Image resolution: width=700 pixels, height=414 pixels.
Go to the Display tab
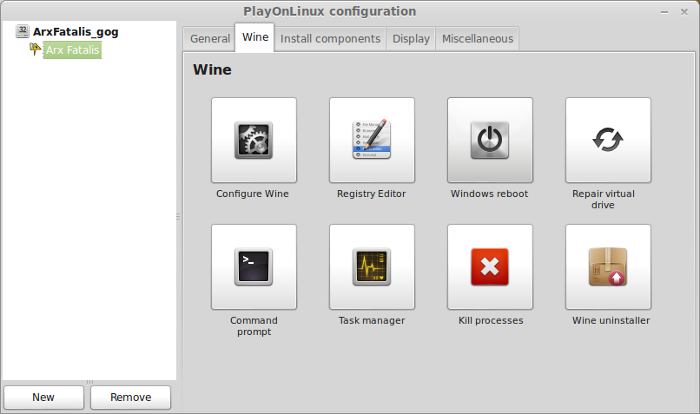[411, 39]
